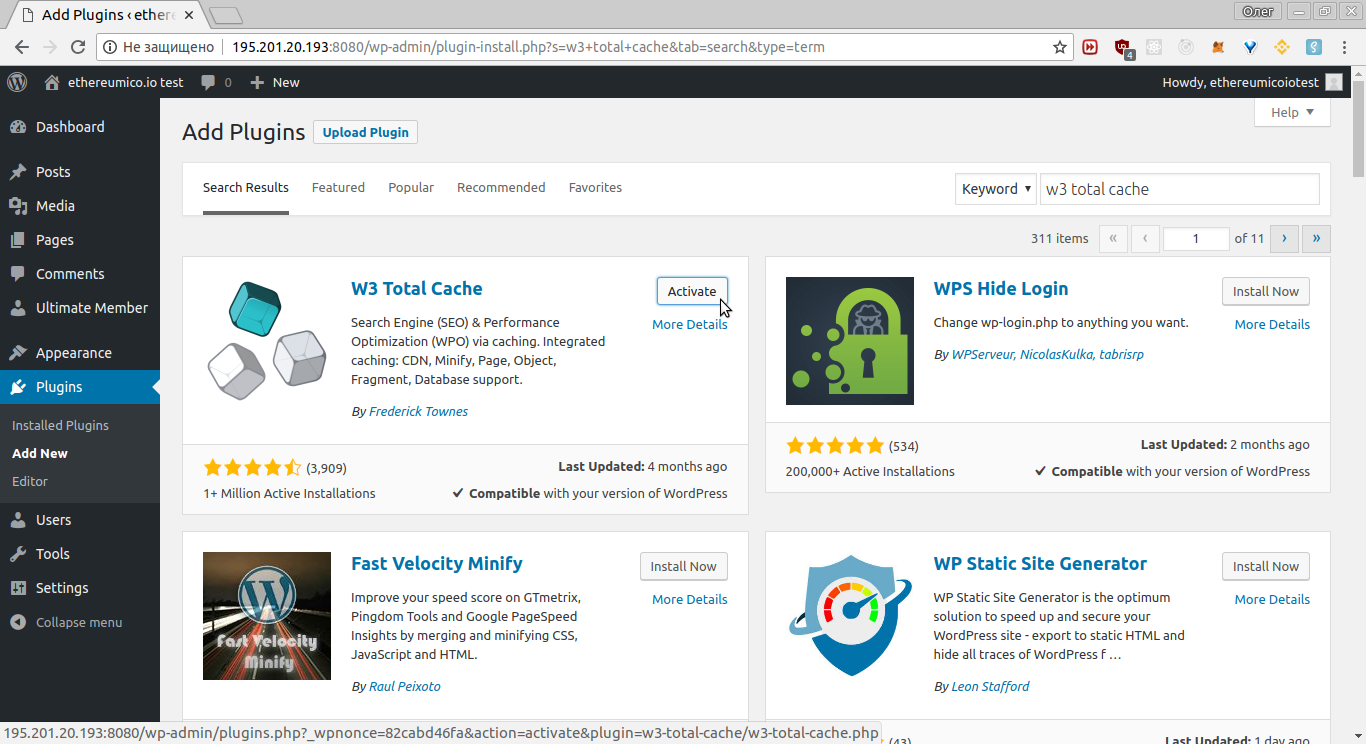The width and height of the screenshot is (1366, 744).
Task: Open Installed Plugins submenu item
Action: pos(60,425)
